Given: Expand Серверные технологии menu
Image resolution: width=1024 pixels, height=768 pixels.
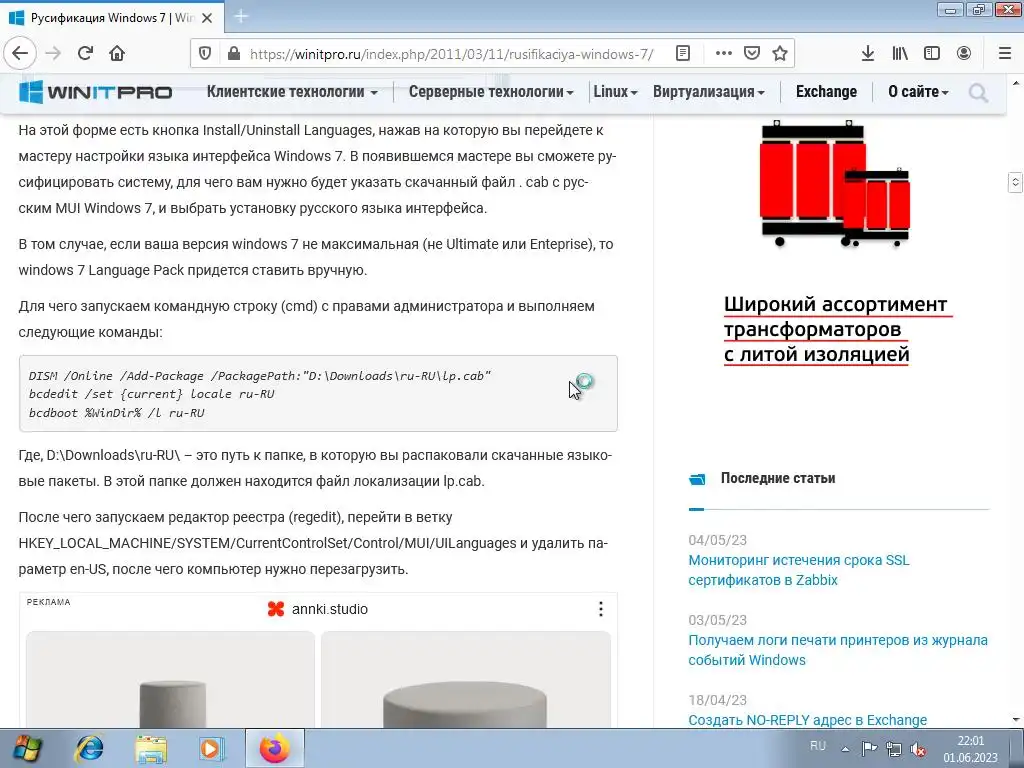Looking at the screenshot, I should point(491,92).
